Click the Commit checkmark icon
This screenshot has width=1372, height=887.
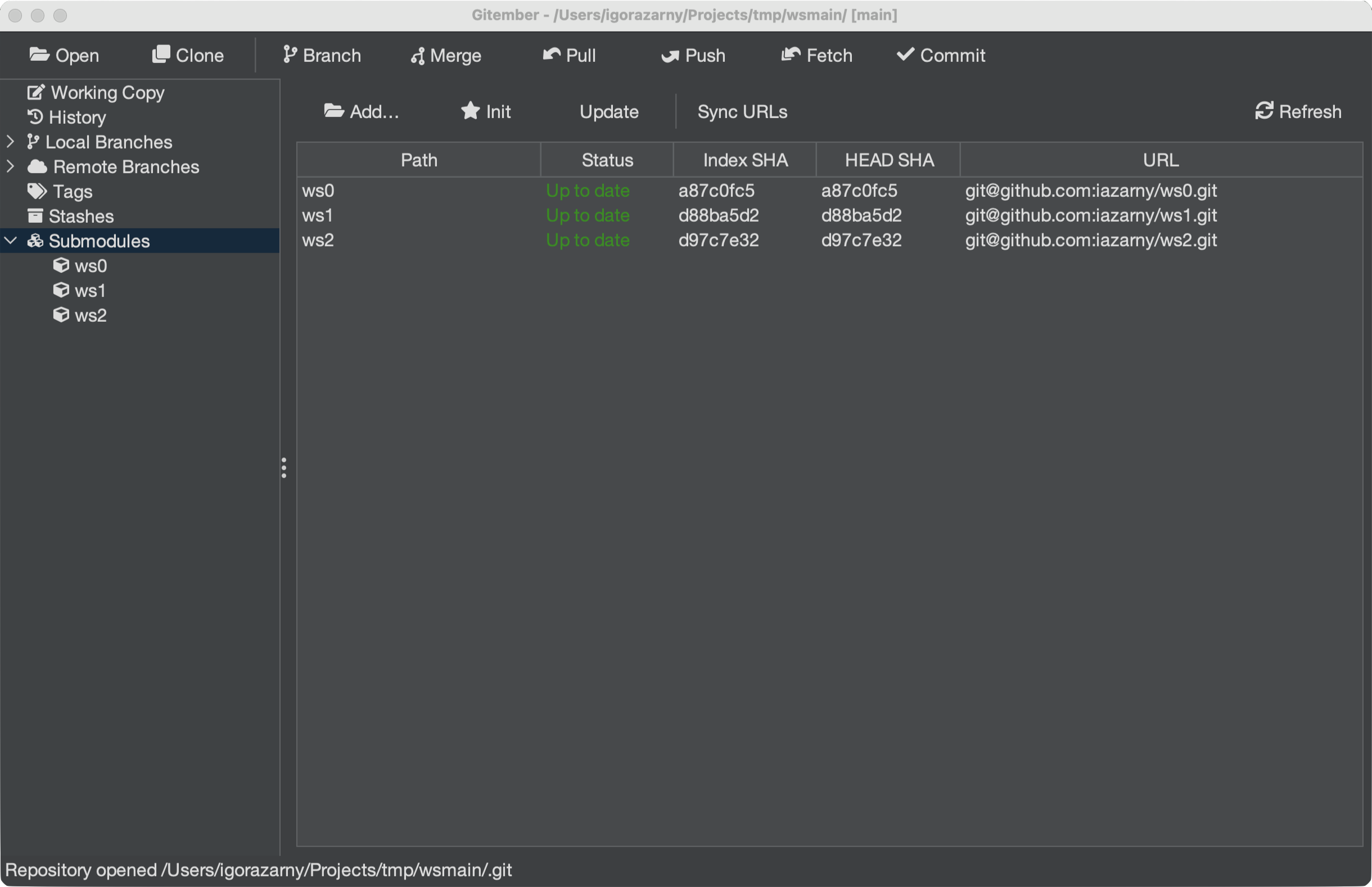[906, 54]
